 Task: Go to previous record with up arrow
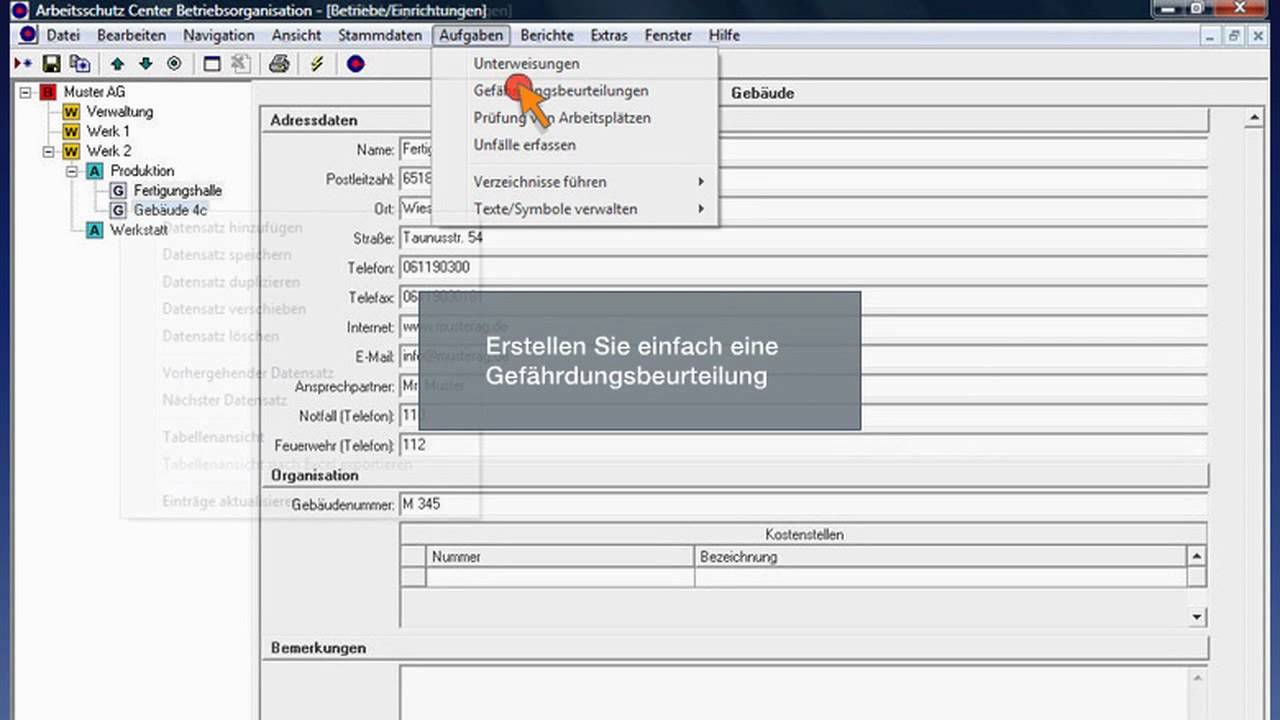(118, 64)
